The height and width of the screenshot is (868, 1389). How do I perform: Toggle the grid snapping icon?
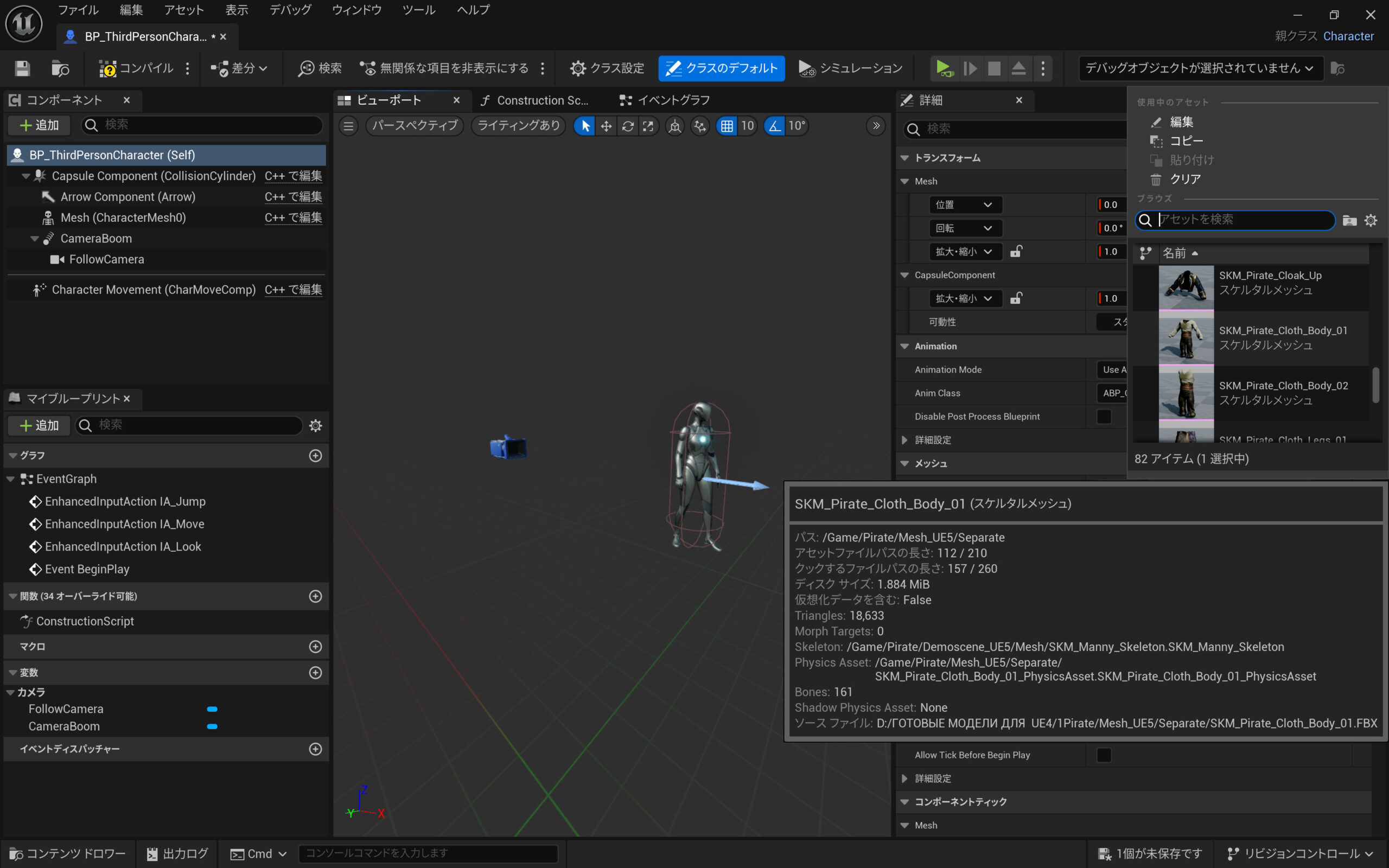pyautogui.click(x=727, y=126)
